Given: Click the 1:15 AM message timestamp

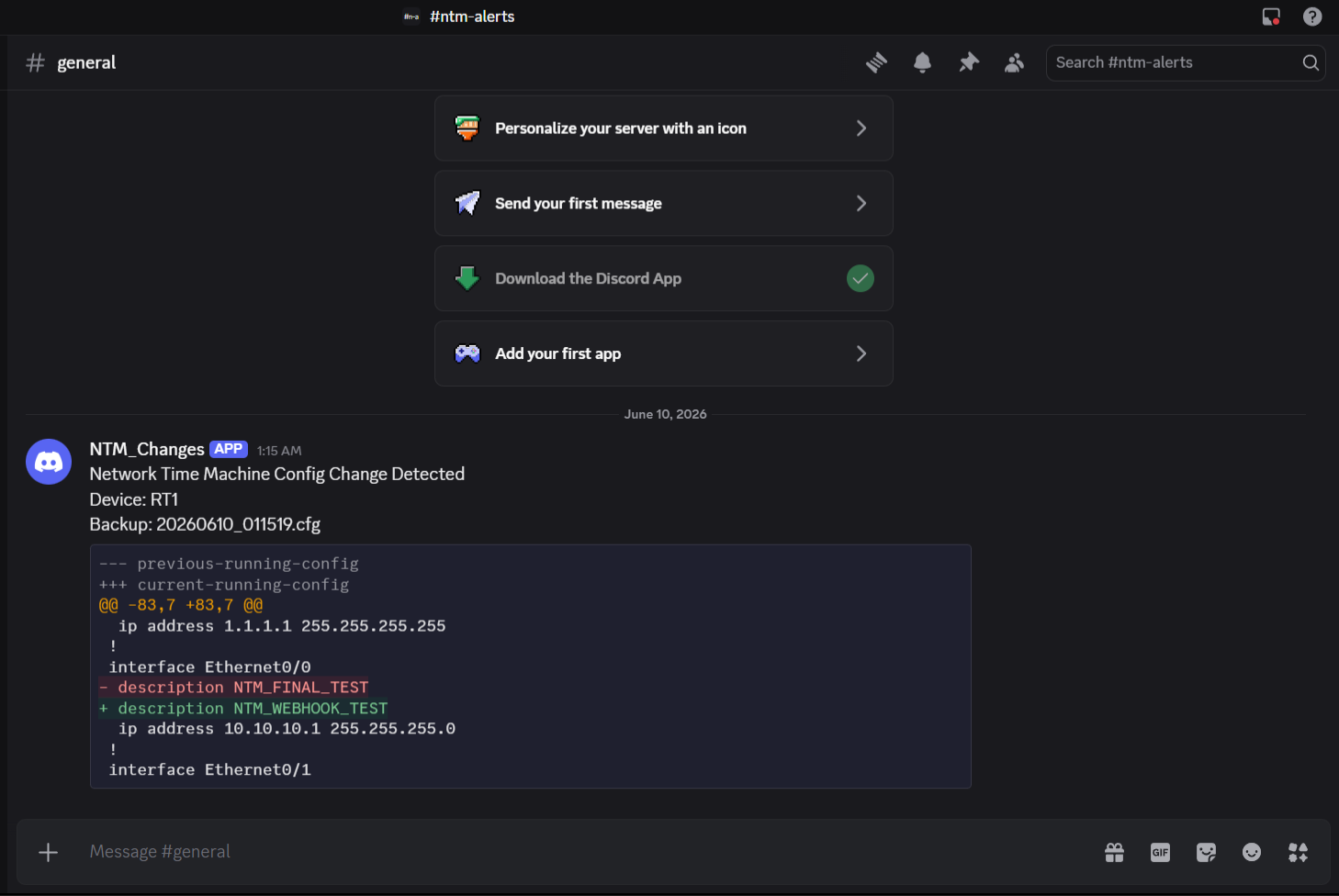Looking at the screenshot, I should click(279, 451).
